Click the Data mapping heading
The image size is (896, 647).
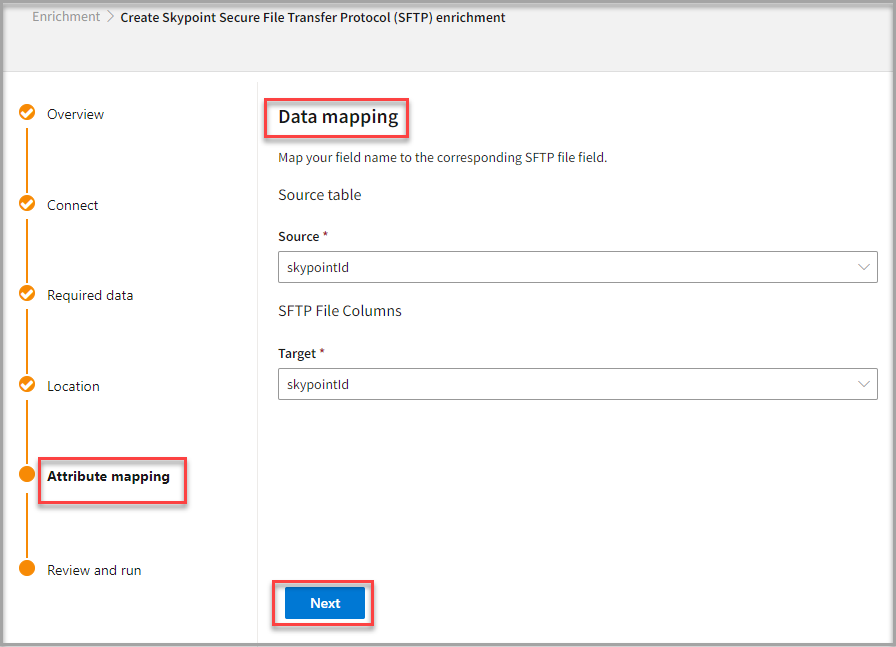click(x=338, y=117)
